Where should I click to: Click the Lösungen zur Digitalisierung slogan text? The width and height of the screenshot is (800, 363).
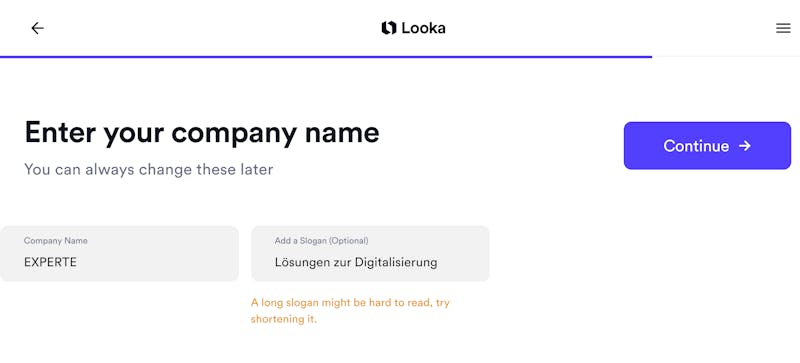[356, 262]
